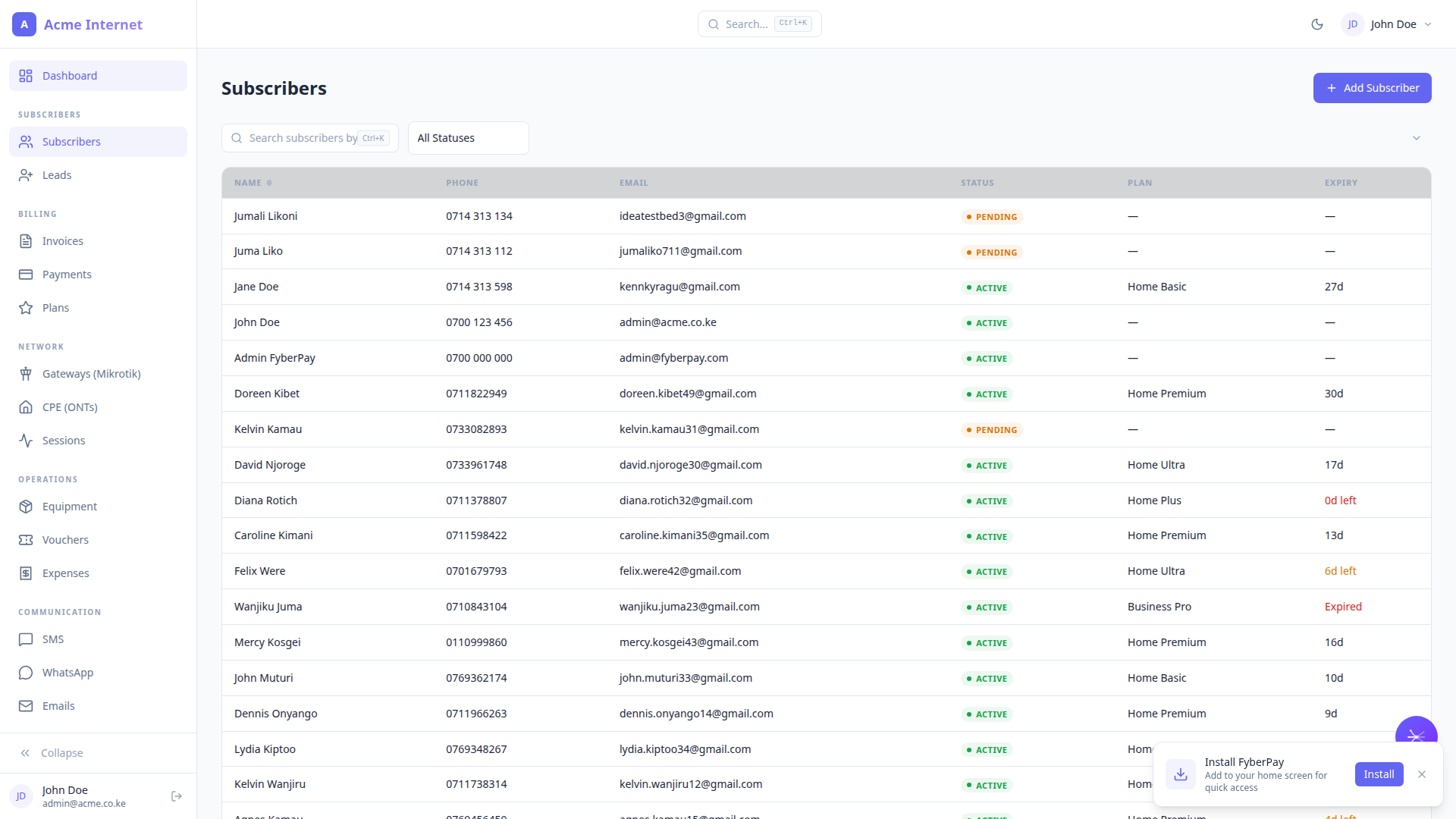The image size is (1456, 819).
Task: Open Doreen Kibet subscriber row
Action: pos(827,394)
